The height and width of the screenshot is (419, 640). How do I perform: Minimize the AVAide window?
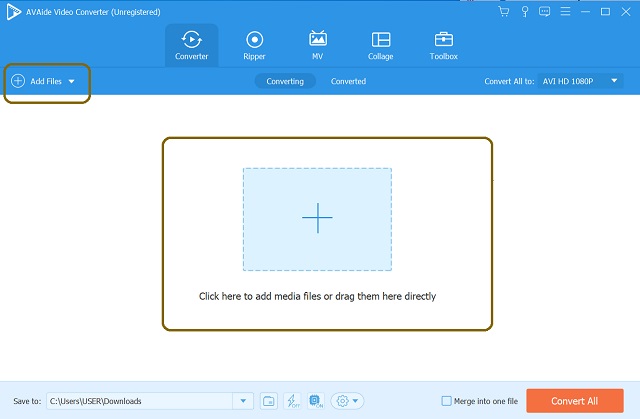click(x=585, y=12)
